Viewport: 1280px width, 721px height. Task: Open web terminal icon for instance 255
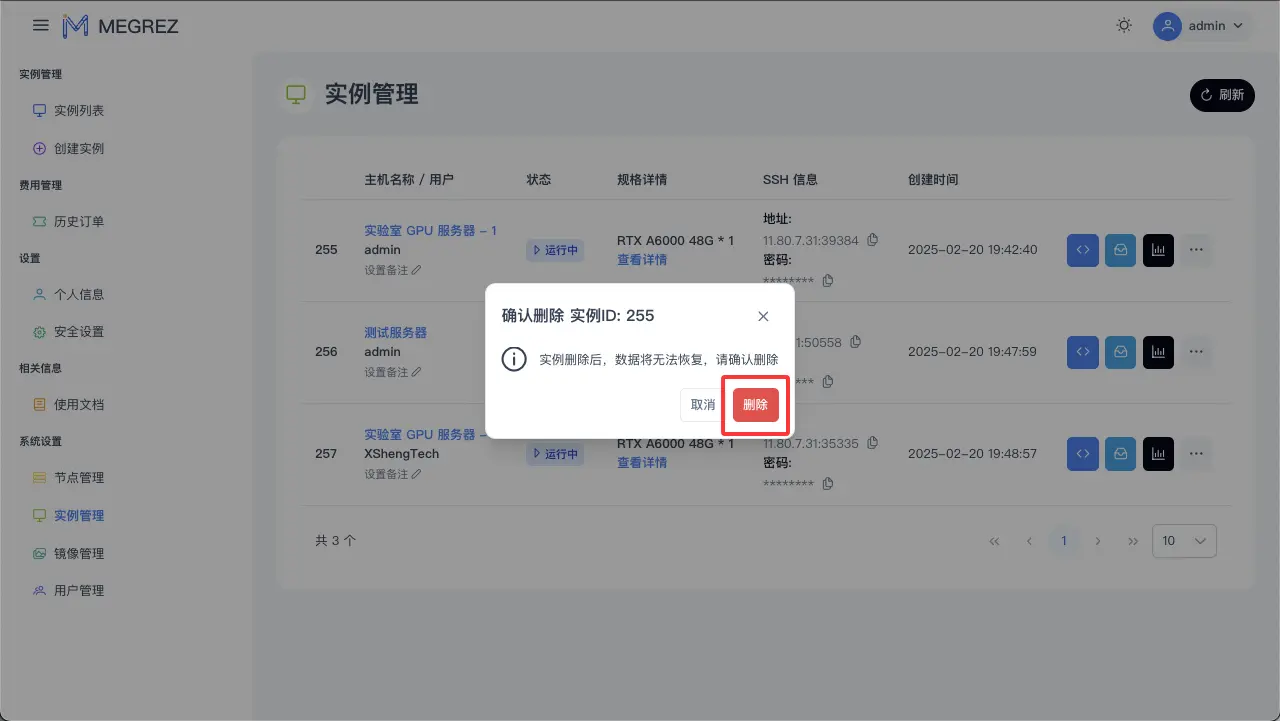click(1082, 250)
